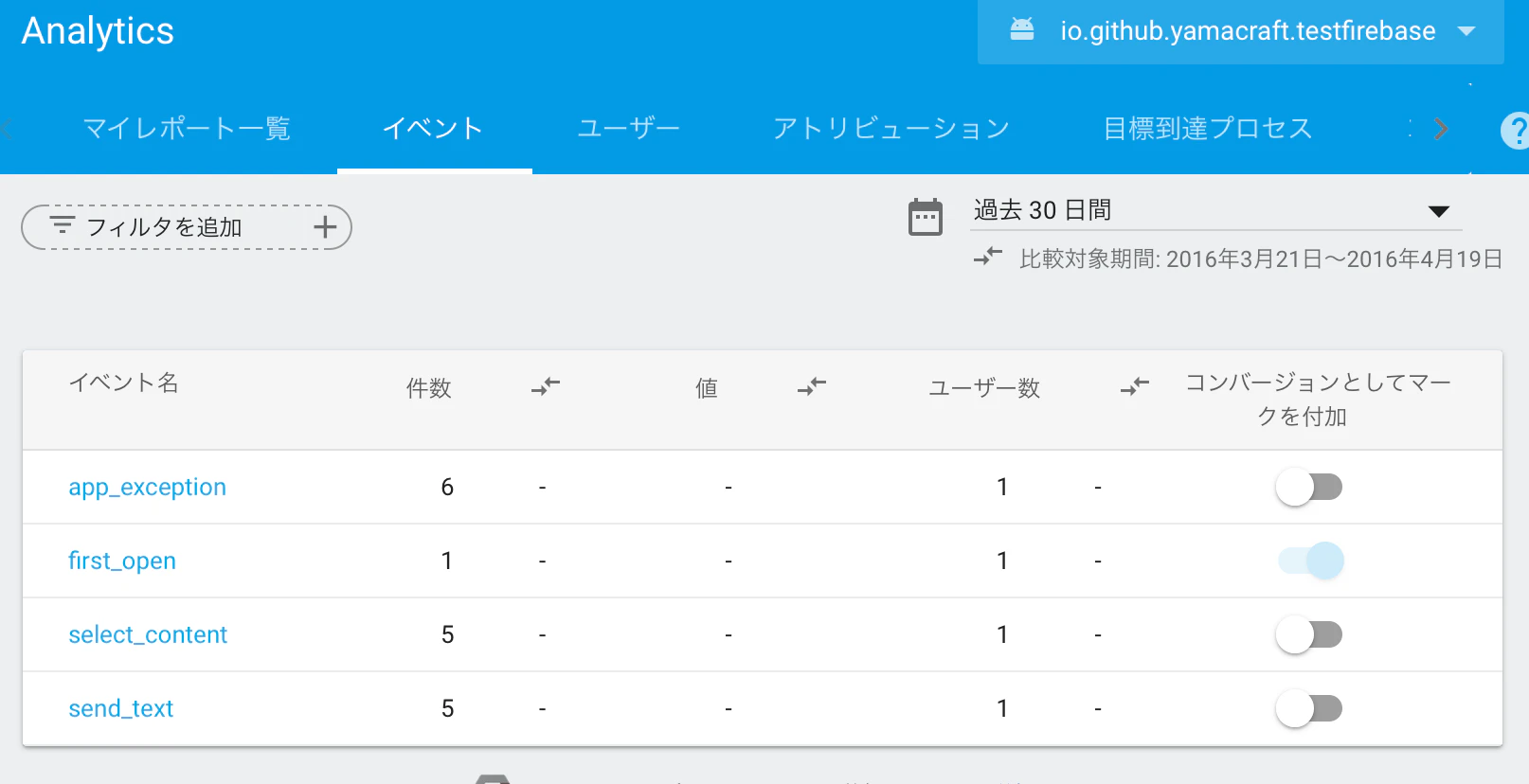Open the app_exception event link
This screenshot has width=1529, height=784.
pyautogui.click(x=147, y=487)
